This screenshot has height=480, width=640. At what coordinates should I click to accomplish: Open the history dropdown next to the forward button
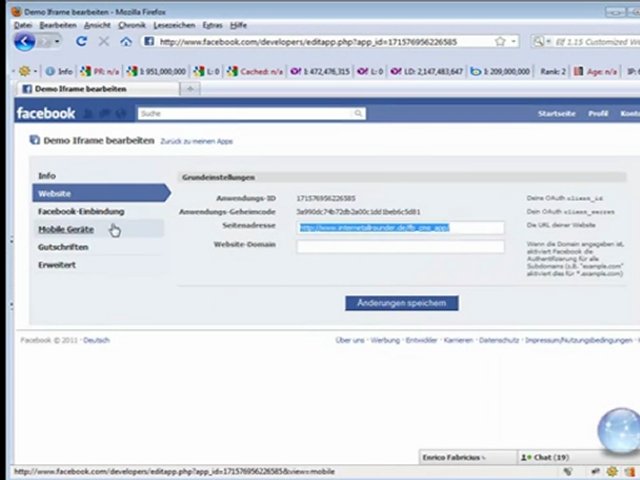(57, 42)
